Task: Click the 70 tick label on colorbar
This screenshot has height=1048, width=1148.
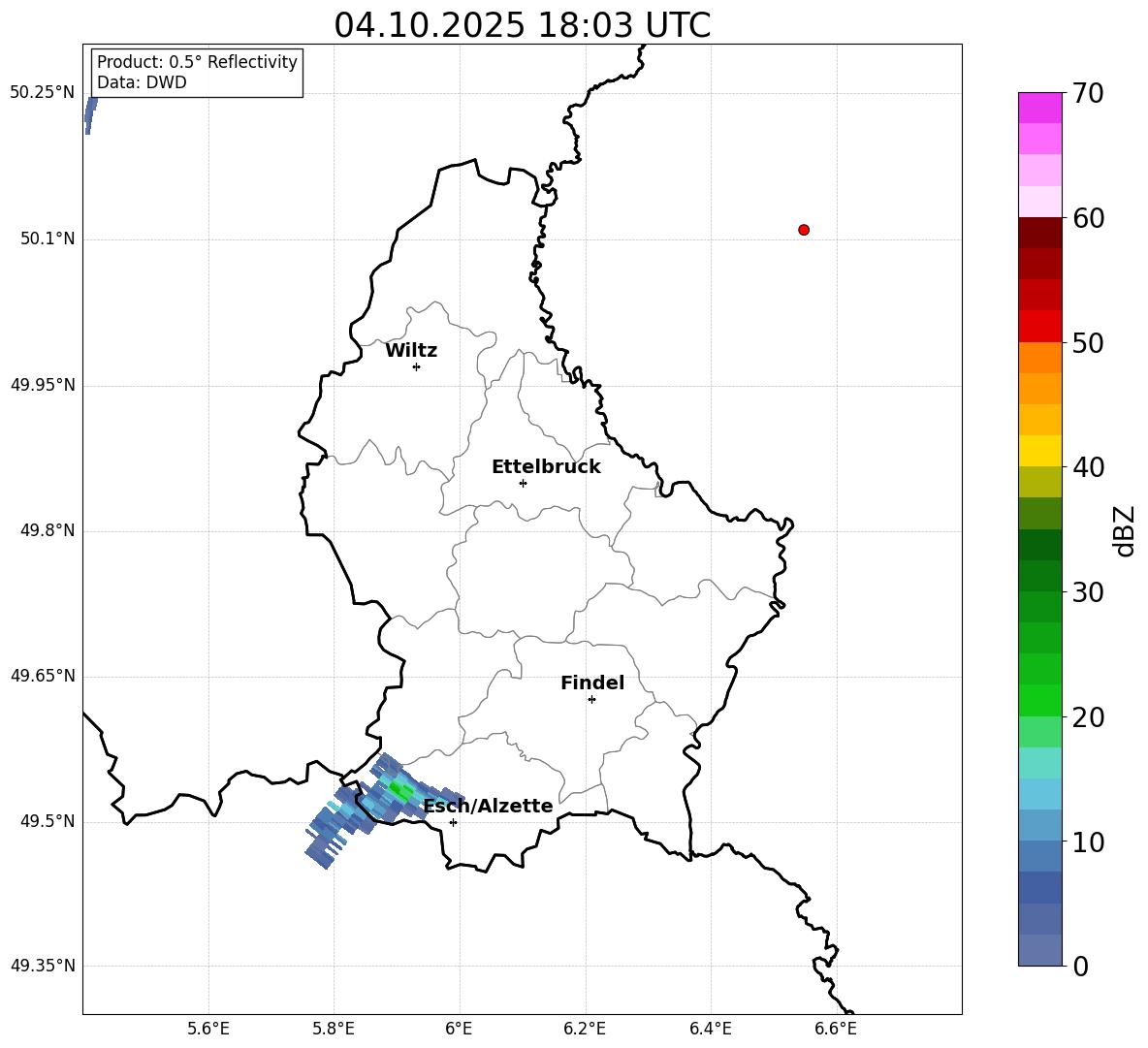Action: pyautogui.click(x=1088, y=94)
